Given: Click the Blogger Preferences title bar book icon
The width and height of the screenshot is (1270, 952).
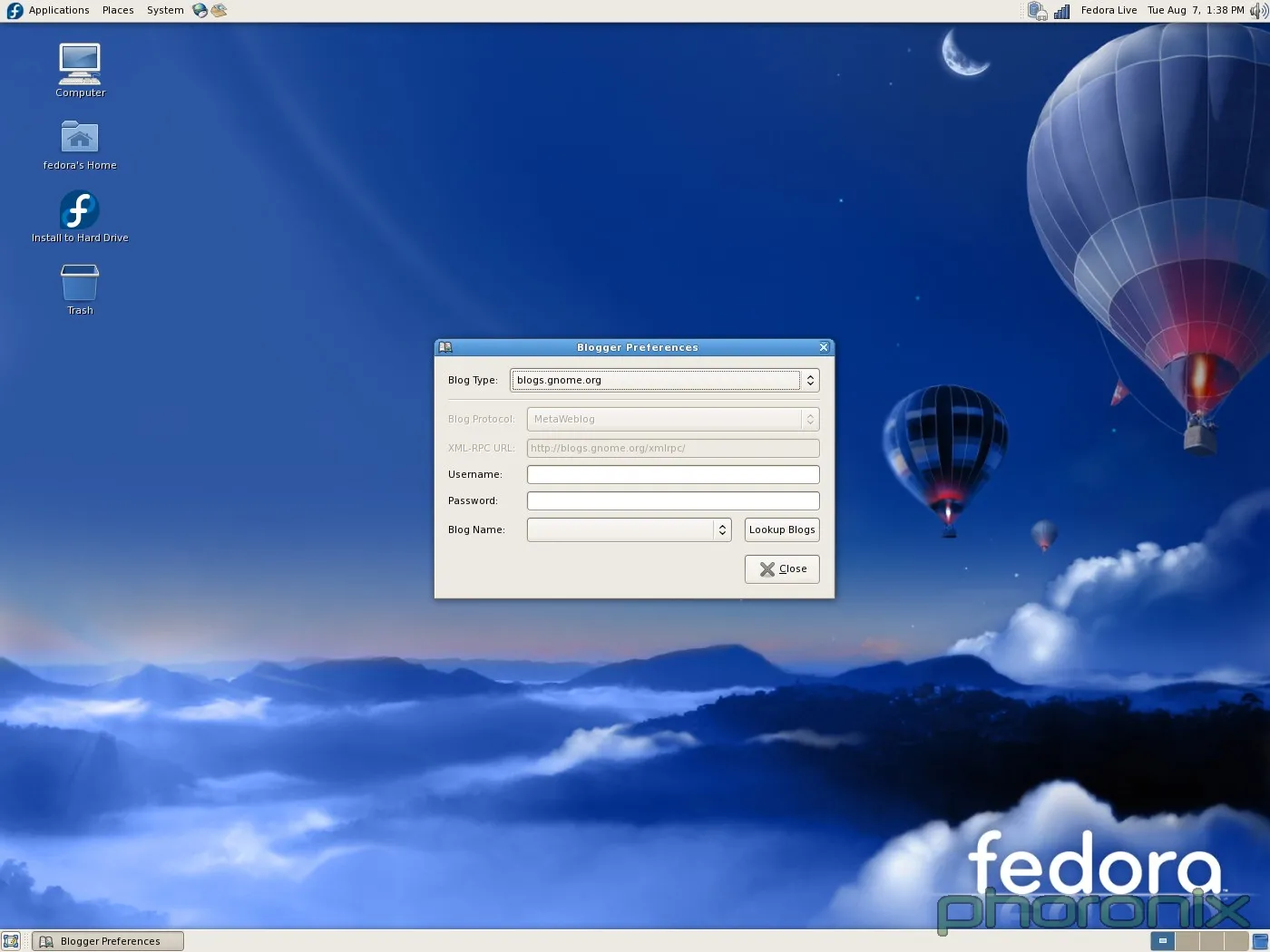Looking at the screenshot, I should [x=445, y=347].
